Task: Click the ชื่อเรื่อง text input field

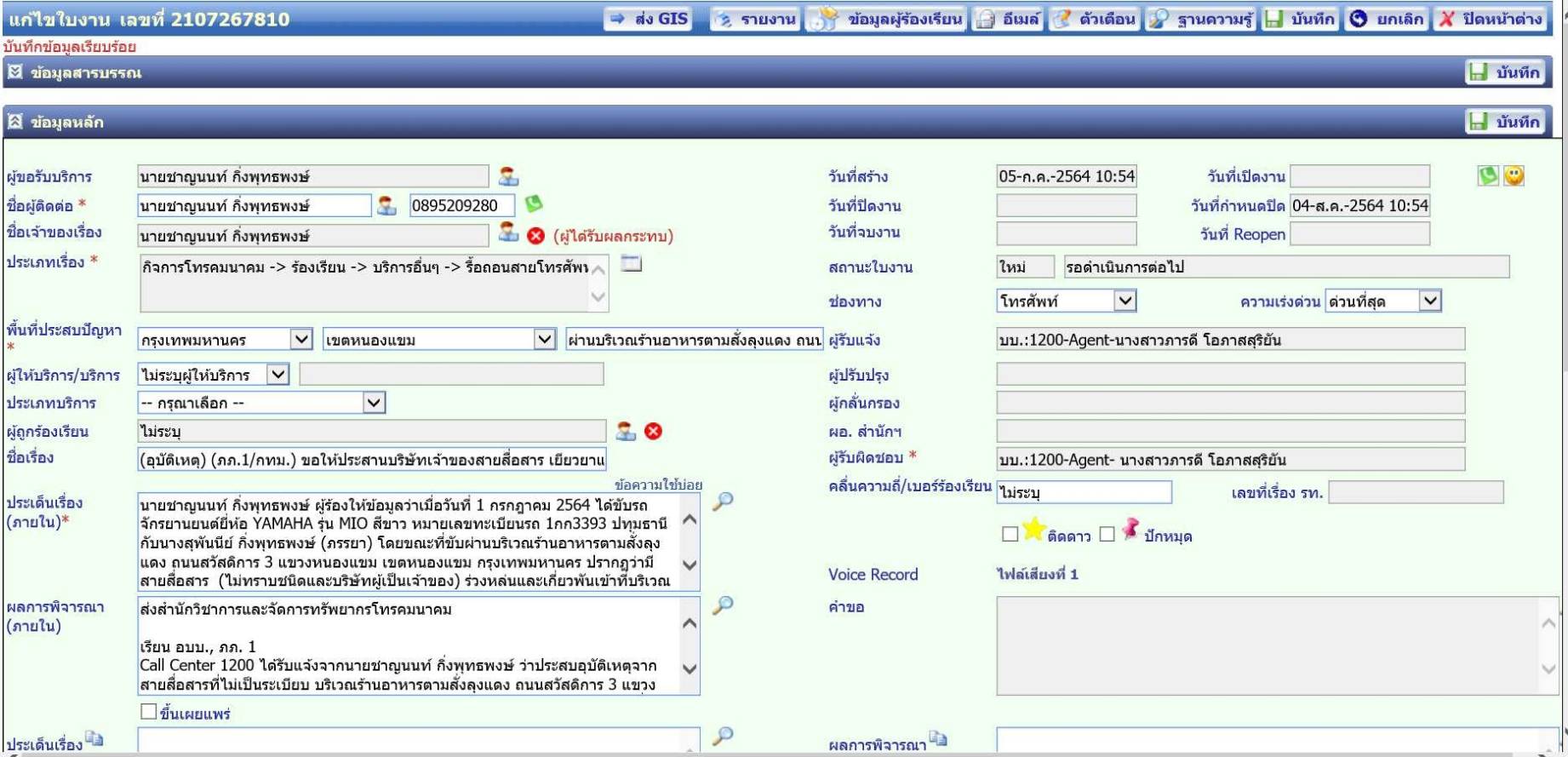Action: [372, 460]
